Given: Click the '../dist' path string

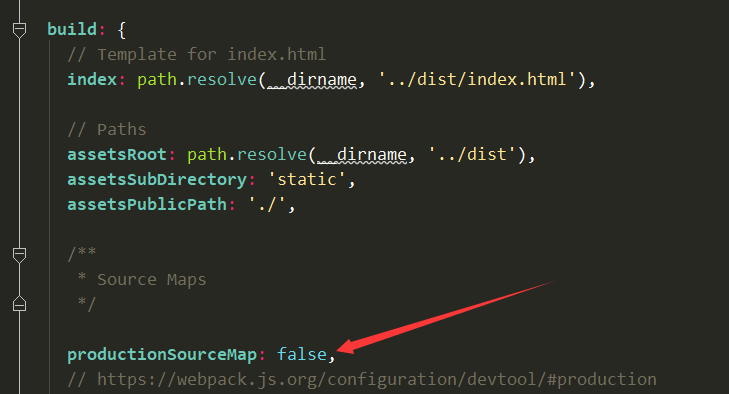Looking at the screenshot, I should 471,154.
